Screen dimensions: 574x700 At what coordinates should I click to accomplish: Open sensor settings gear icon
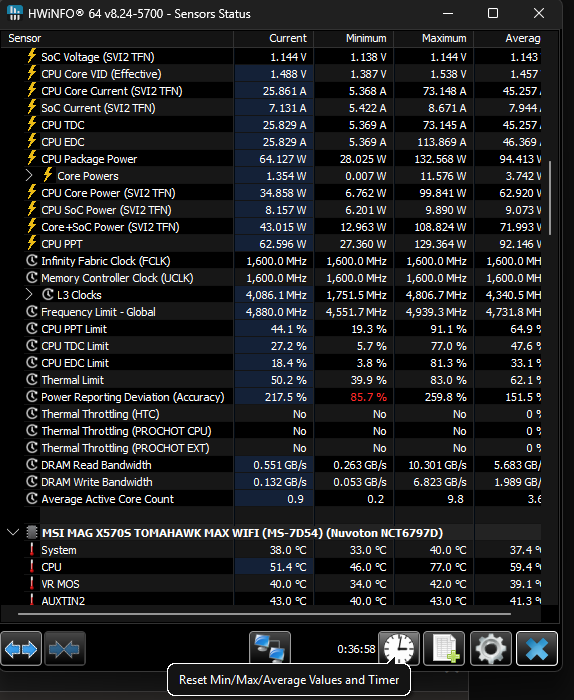pyautogui.click(x=491, y=648)
